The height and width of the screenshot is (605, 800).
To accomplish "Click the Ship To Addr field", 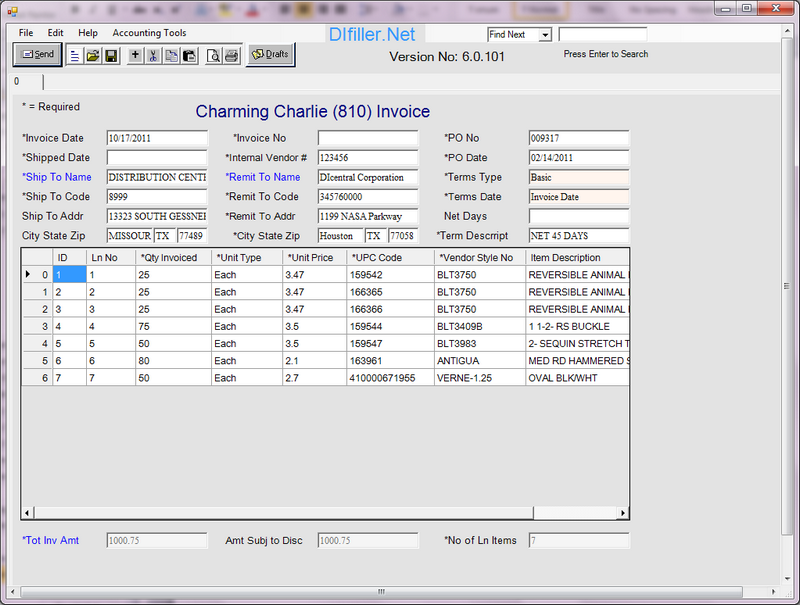I will (157, 216).
